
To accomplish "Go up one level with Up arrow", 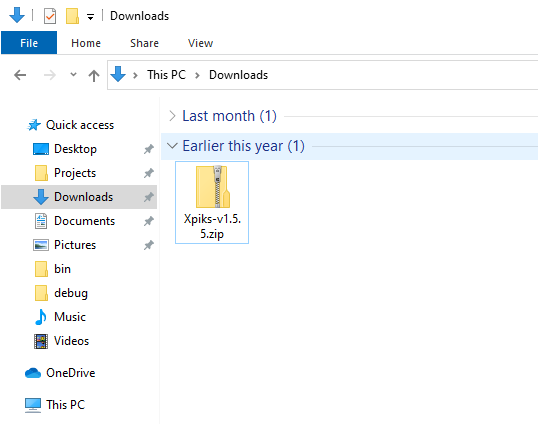I will (94, 75).
